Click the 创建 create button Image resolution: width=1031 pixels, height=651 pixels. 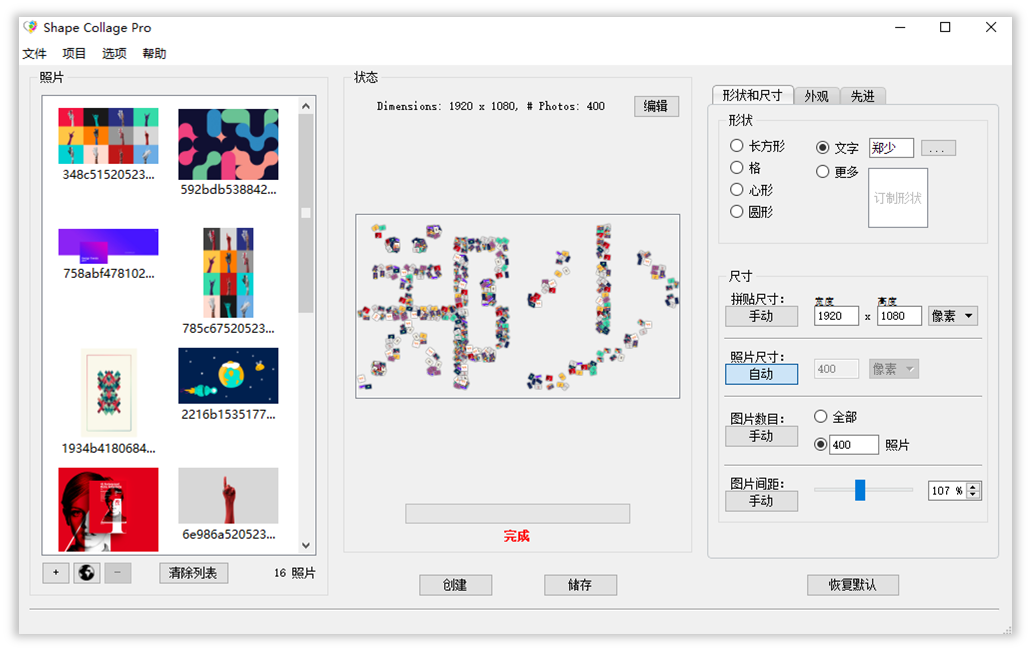tap(455, 585)
